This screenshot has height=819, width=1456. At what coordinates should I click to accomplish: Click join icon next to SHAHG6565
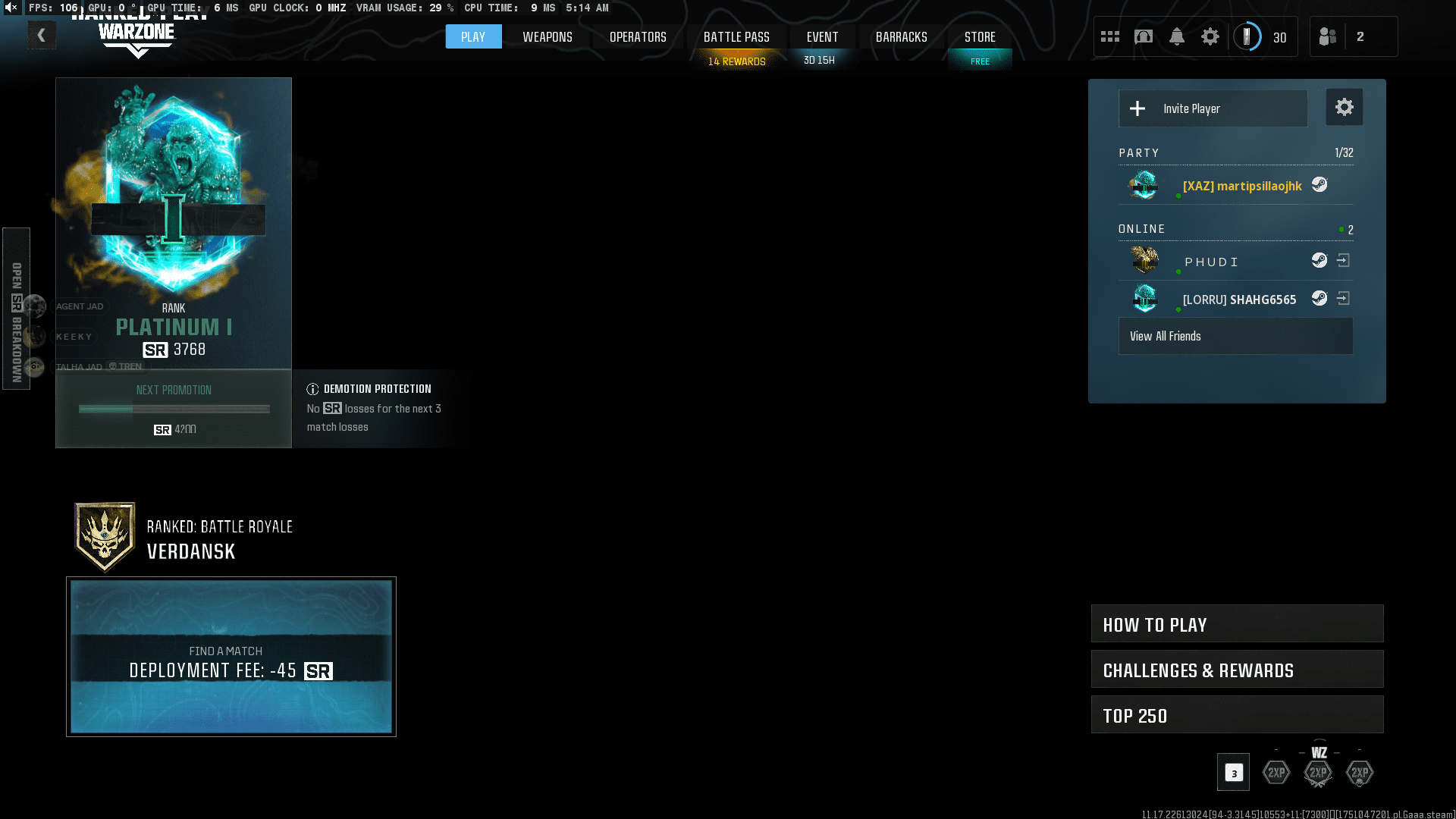[1343, 299]
